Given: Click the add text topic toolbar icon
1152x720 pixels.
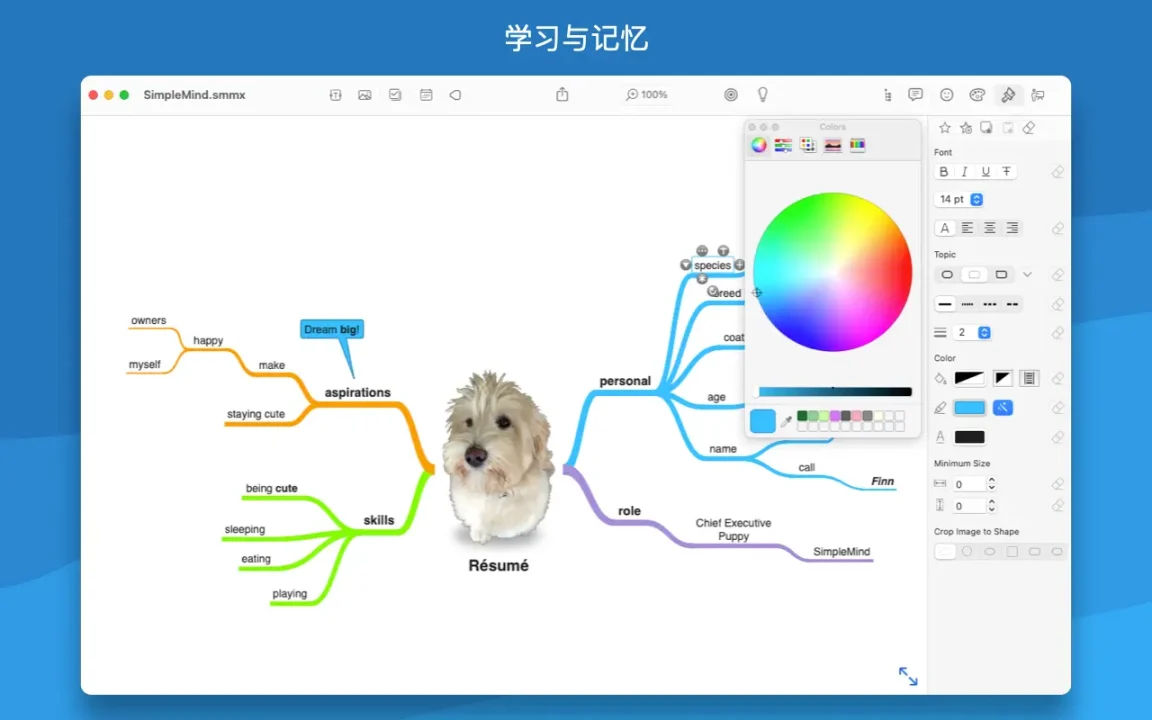Looking at the screenshot, I should click(335, 95).
